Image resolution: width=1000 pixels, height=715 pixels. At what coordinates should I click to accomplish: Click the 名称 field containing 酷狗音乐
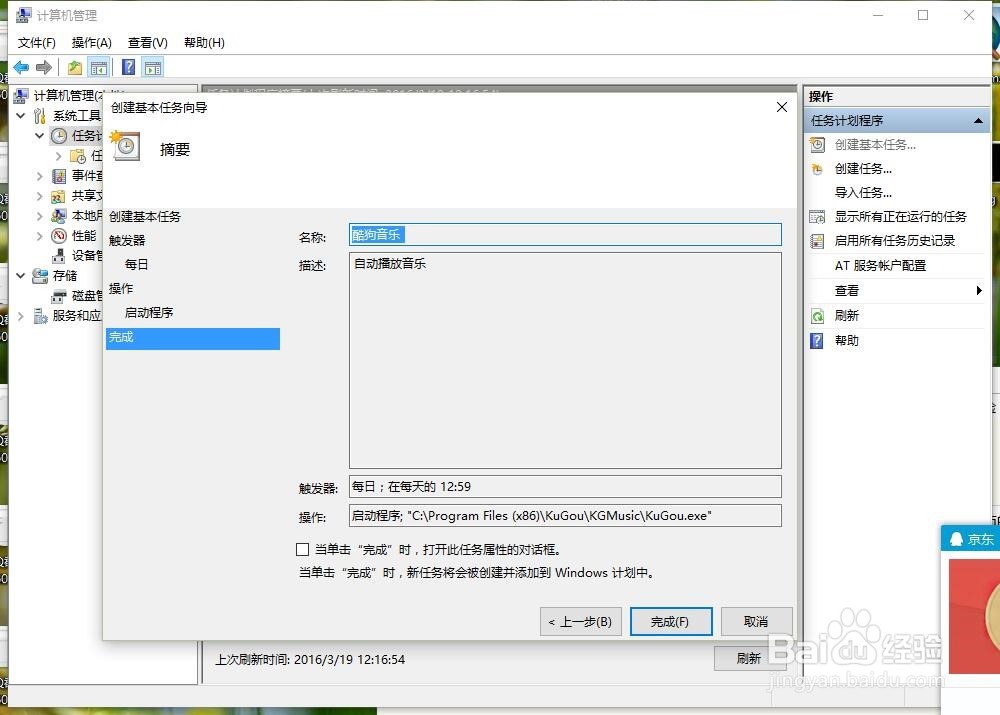[x=565, y=235]
